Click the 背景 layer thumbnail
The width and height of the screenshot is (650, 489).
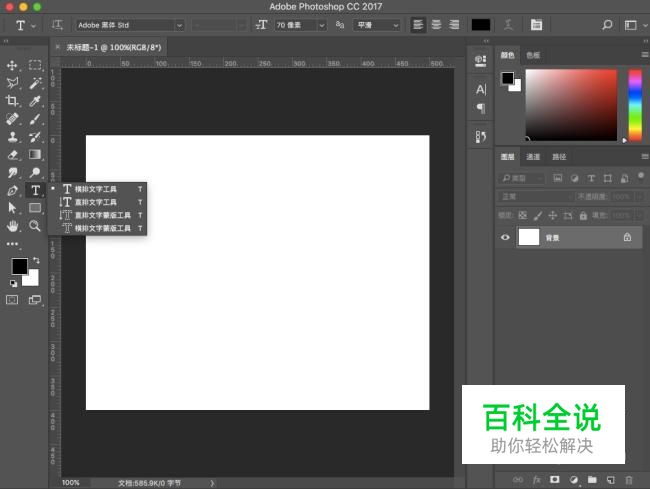pyautogui.click(x=528, y=237)
